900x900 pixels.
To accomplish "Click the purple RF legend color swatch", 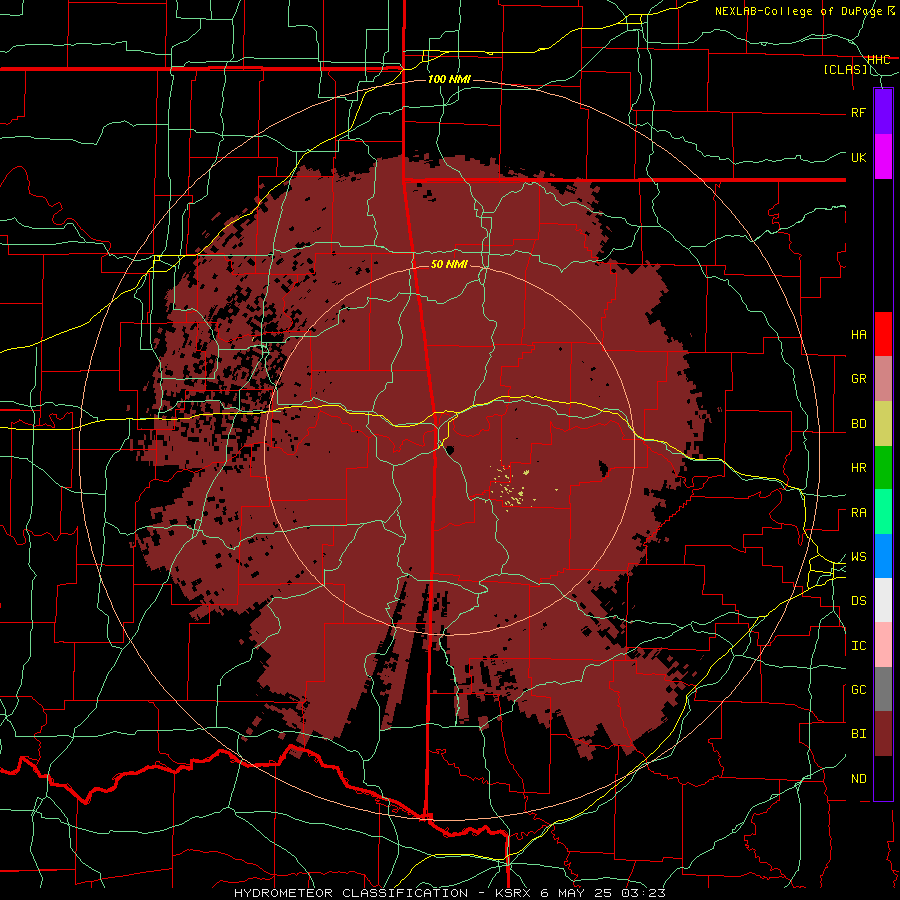I will point(883,111).
